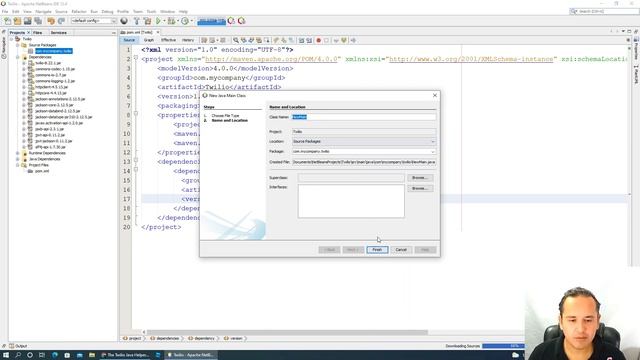
Task: Collapse the Source Packages node
Action: tap(18, 45)
